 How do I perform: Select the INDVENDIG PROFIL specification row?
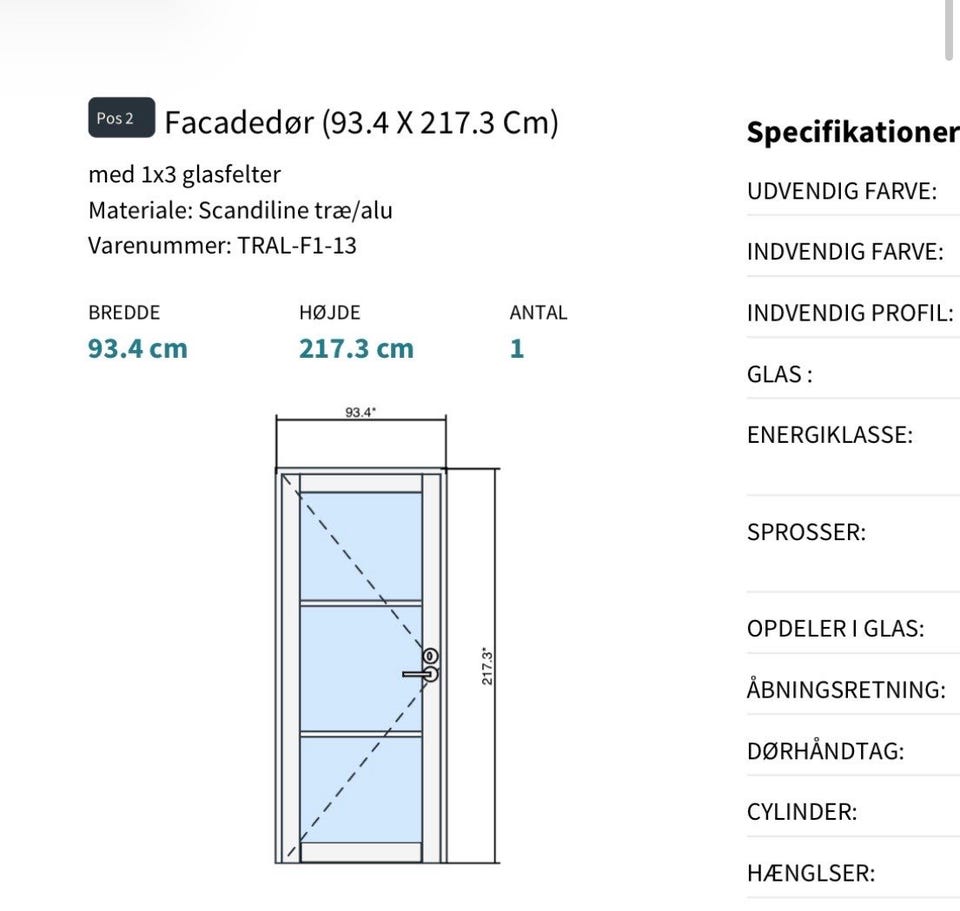tap(850, 313)
